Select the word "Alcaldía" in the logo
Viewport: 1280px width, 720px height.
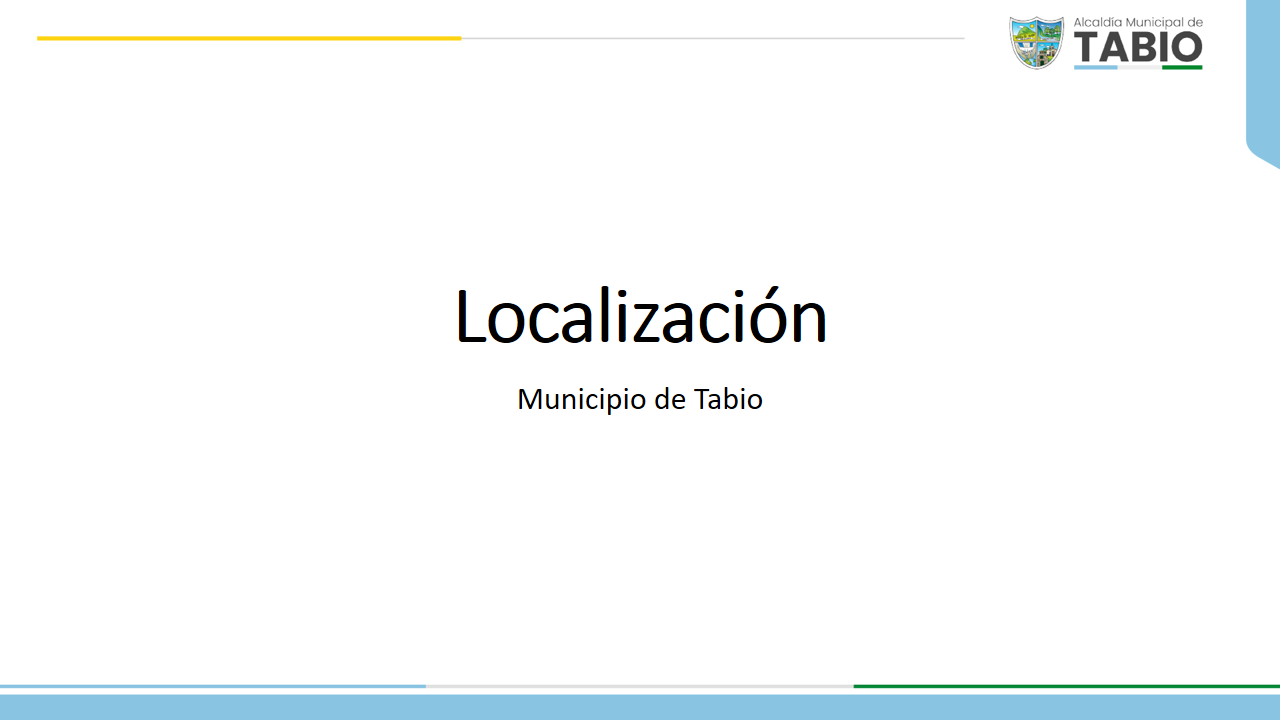1098,22
